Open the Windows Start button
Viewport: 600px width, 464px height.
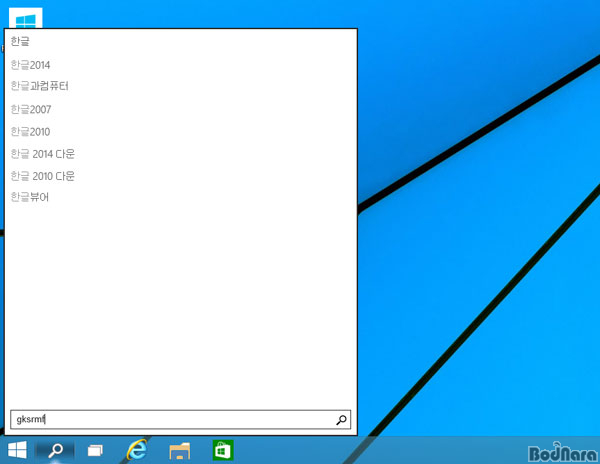point(18,450)
